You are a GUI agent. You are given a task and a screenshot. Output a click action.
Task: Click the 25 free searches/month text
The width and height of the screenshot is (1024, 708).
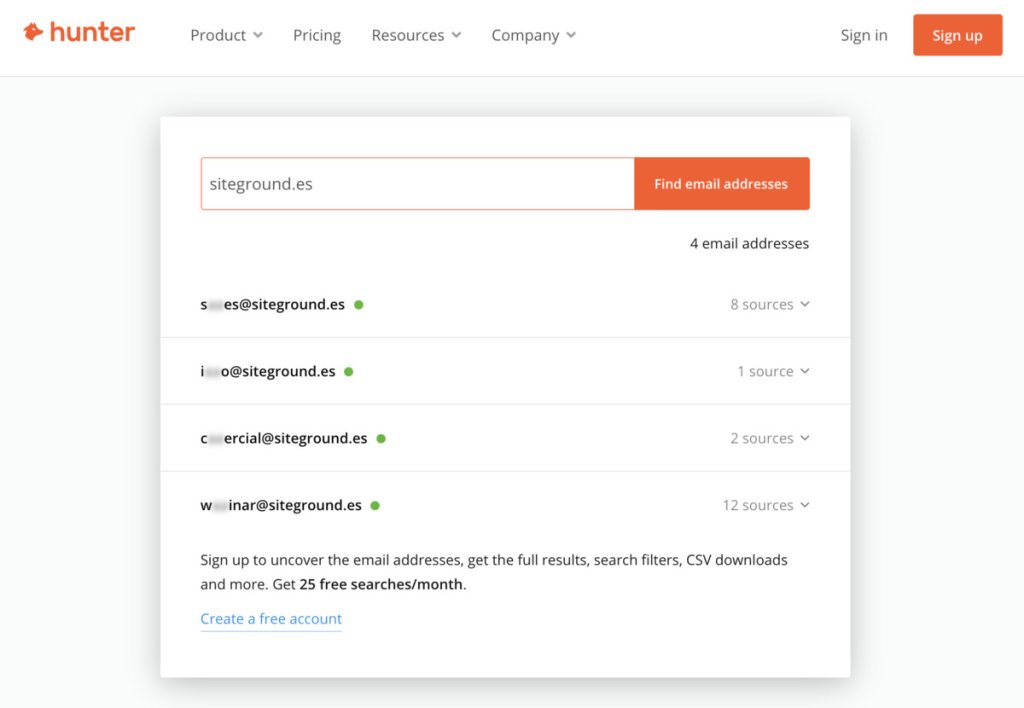(x=381, y=585)
